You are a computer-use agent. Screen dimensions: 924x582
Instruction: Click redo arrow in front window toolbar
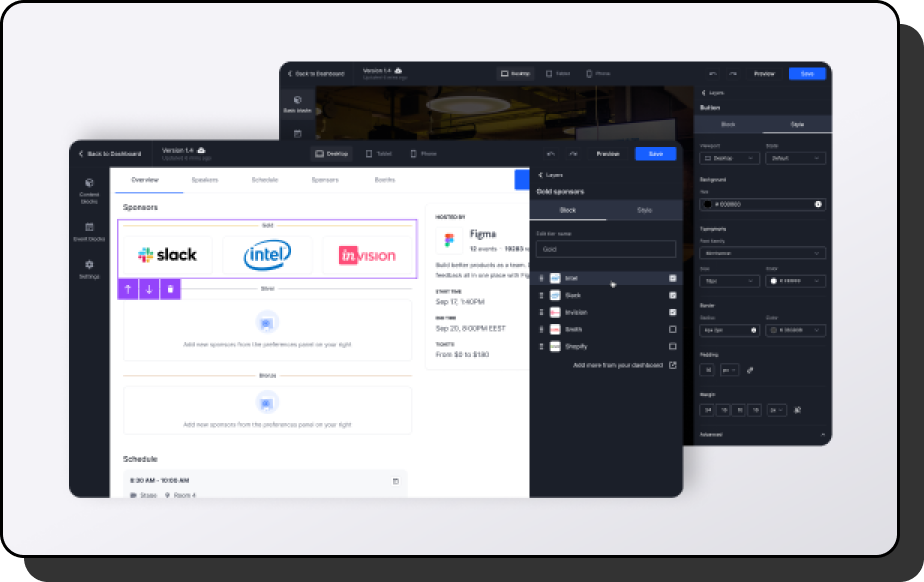(573, 154)
